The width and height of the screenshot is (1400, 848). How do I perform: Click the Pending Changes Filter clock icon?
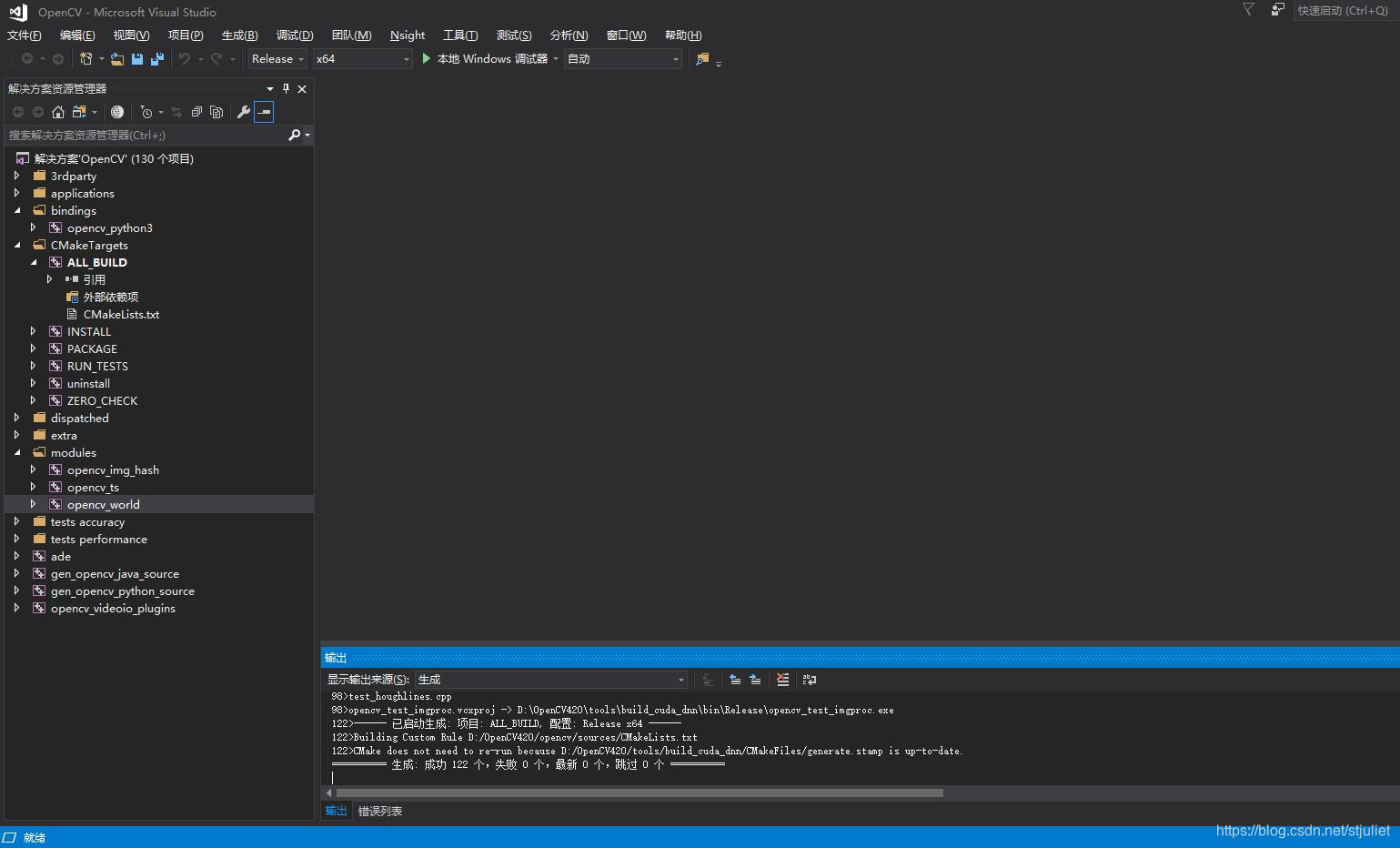pyautogui.click(x=146, y=112)
